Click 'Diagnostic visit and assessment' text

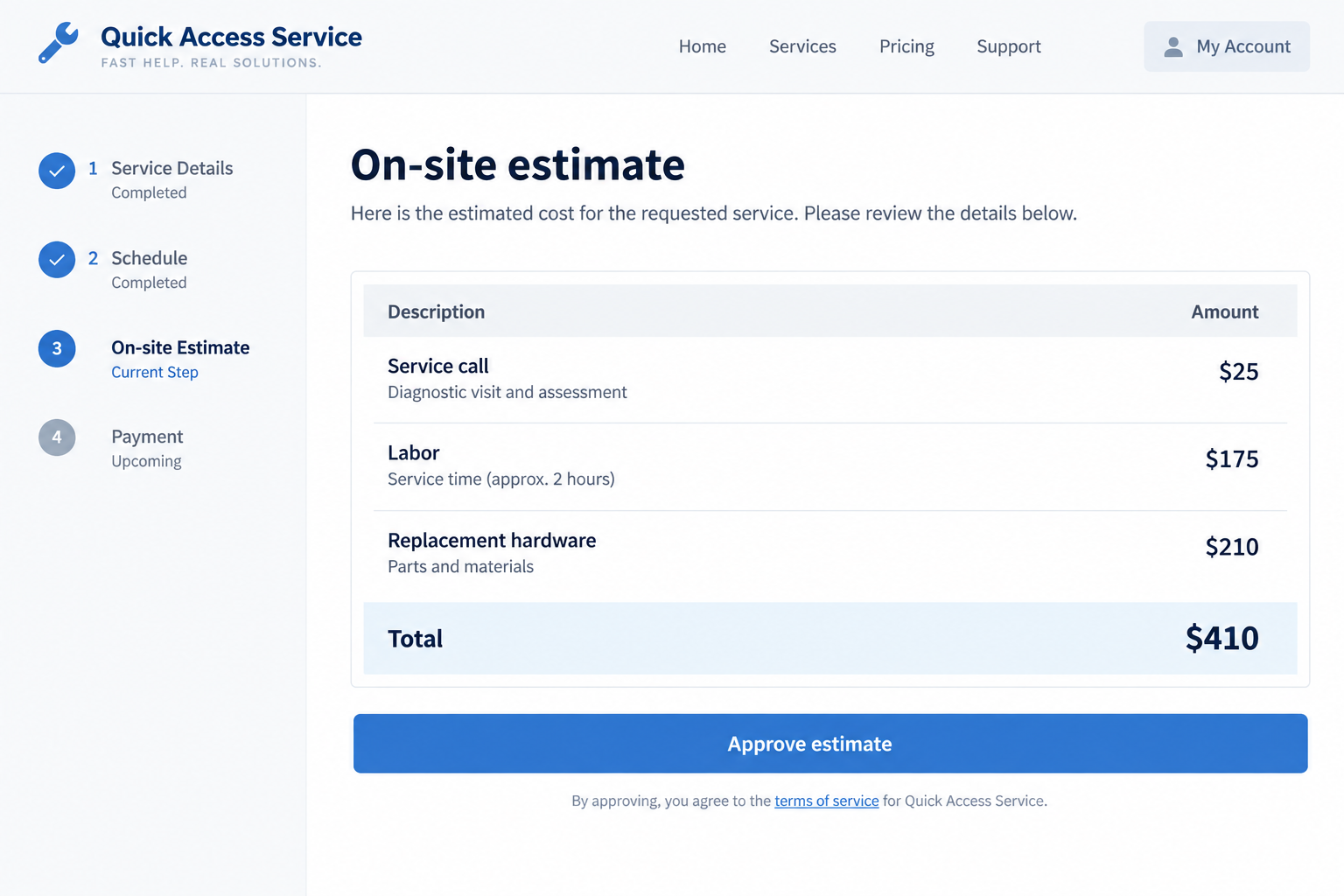point(507,392)
